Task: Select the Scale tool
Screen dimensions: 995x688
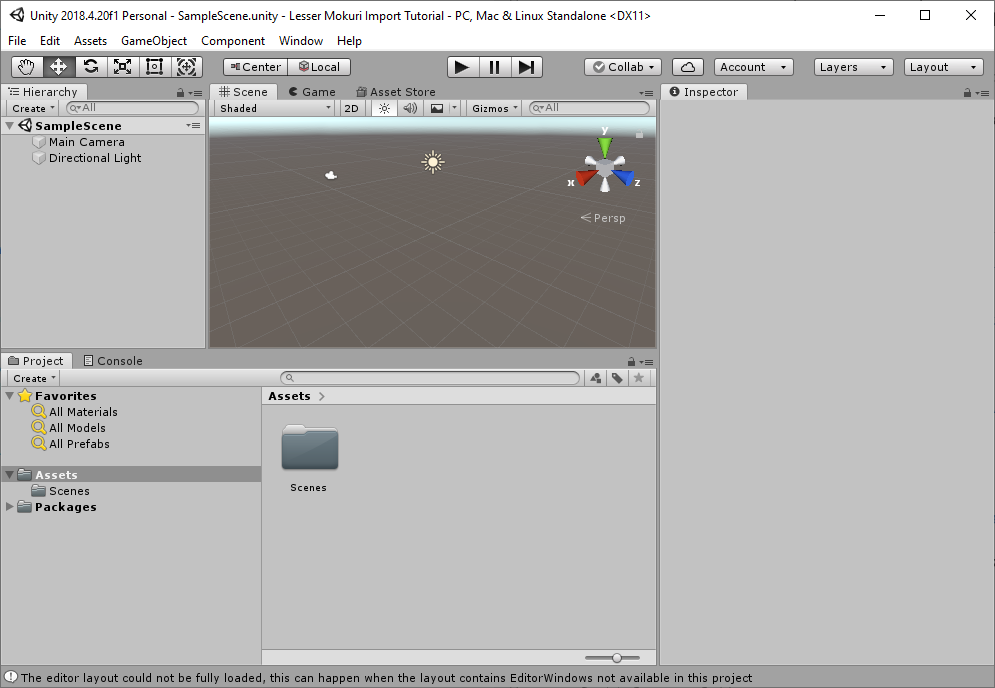Action: coord(122,67)
